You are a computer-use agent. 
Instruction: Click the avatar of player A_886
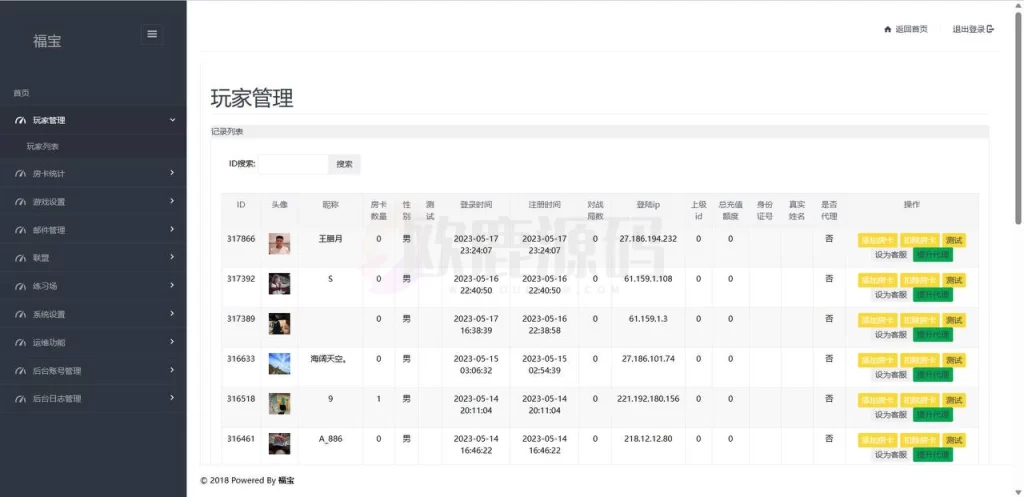pyautogui.click(x=280, y=443)
